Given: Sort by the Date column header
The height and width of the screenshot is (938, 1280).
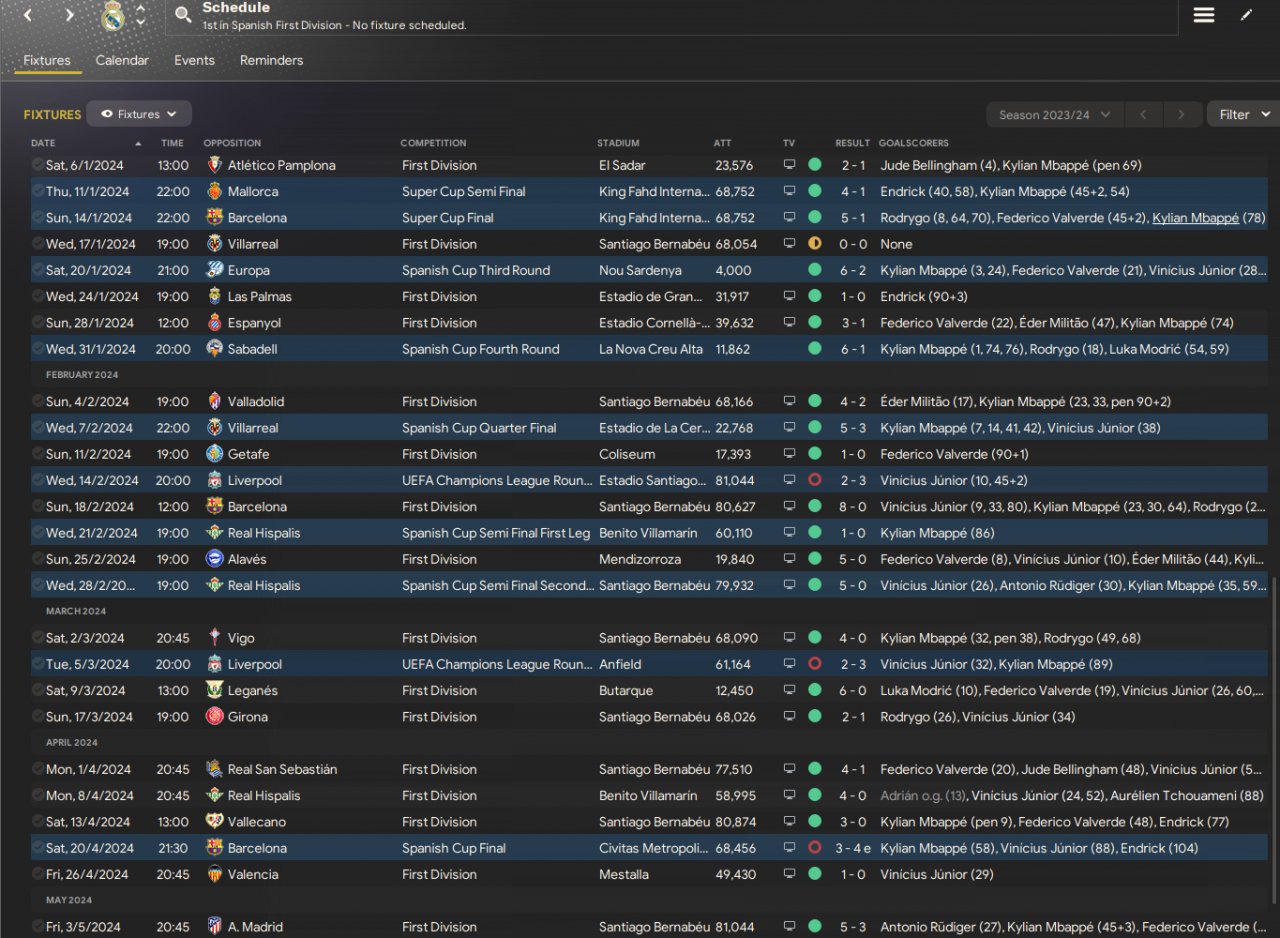Looking at the screenshot, I should click(x=43, y=143).
